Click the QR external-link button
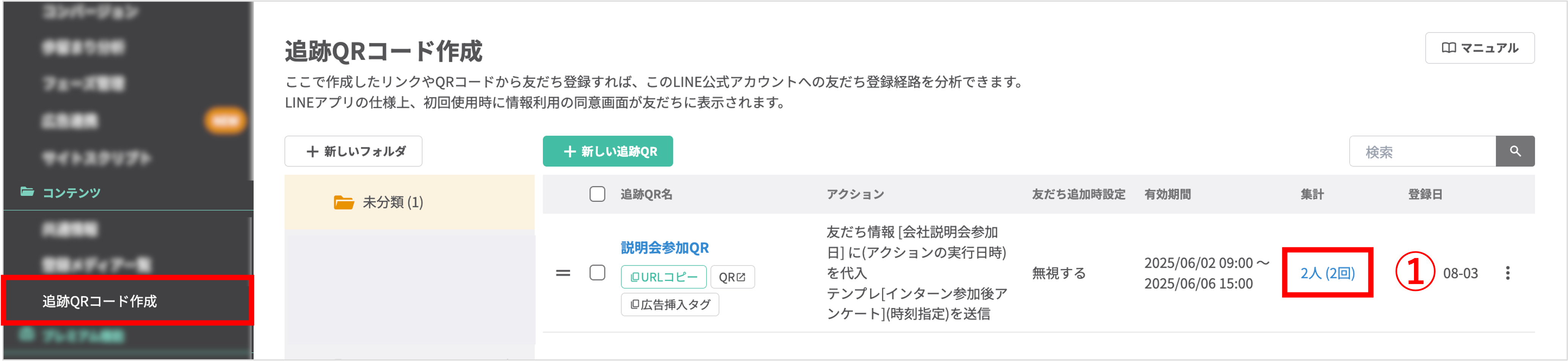Screen dimensions: 1568x361 pyautogui.click(x=732, y=277)
